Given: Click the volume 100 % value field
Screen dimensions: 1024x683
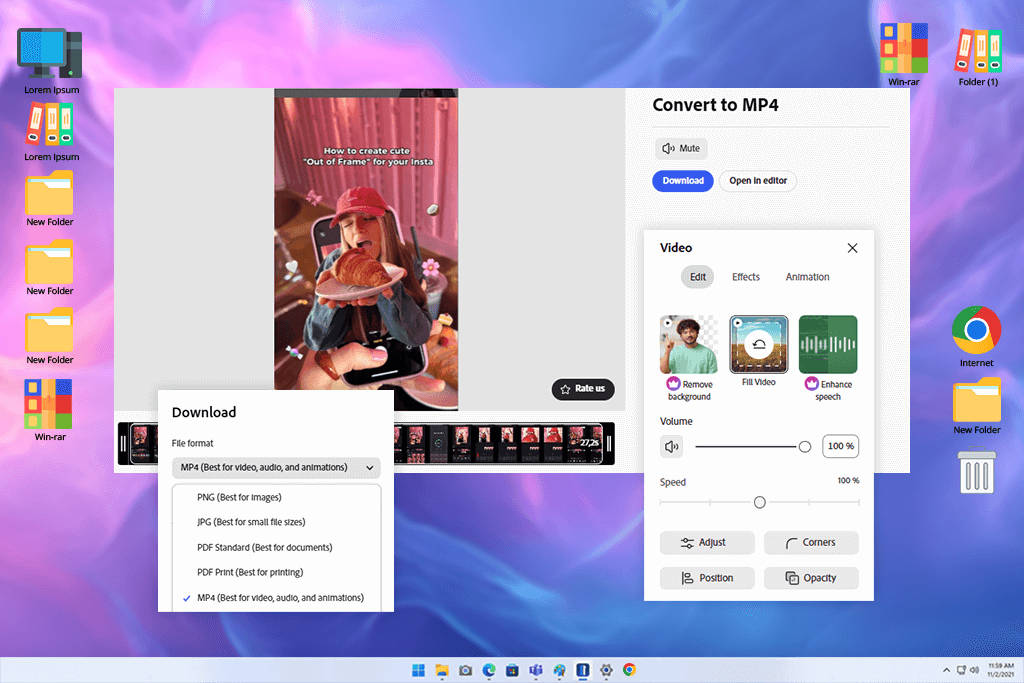Looking at the screenshot, I should tap(840, 446).
